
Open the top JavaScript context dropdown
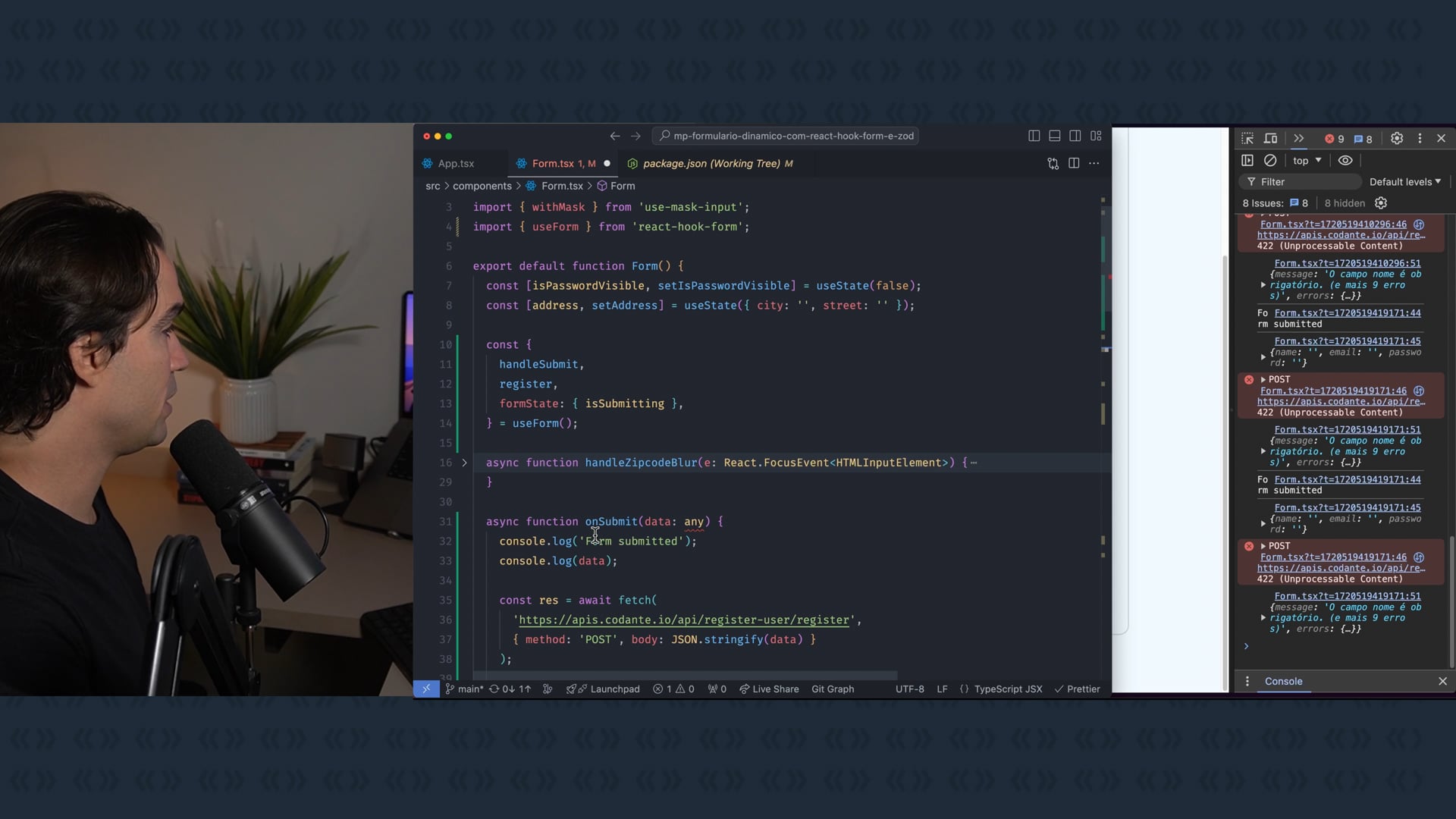click(1307, 161)
